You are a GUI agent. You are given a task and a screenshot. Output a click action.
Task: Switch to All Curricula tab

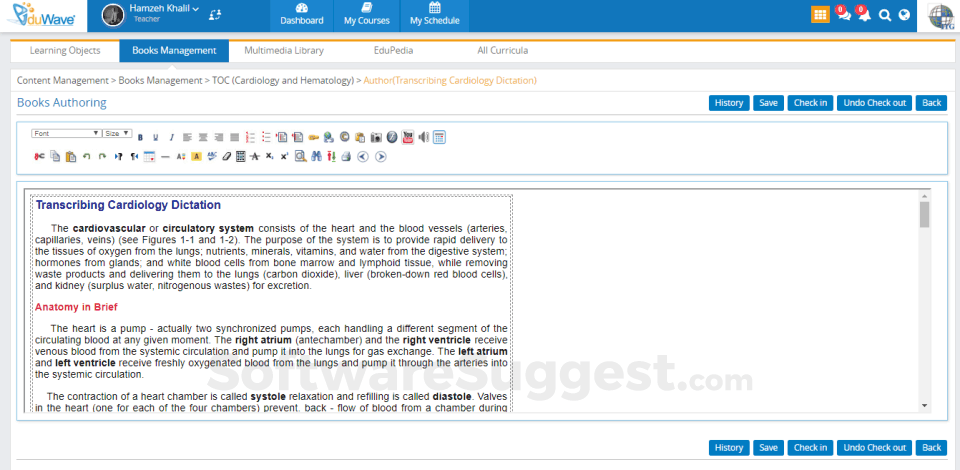pyautogui.click(x=503, y=51)
